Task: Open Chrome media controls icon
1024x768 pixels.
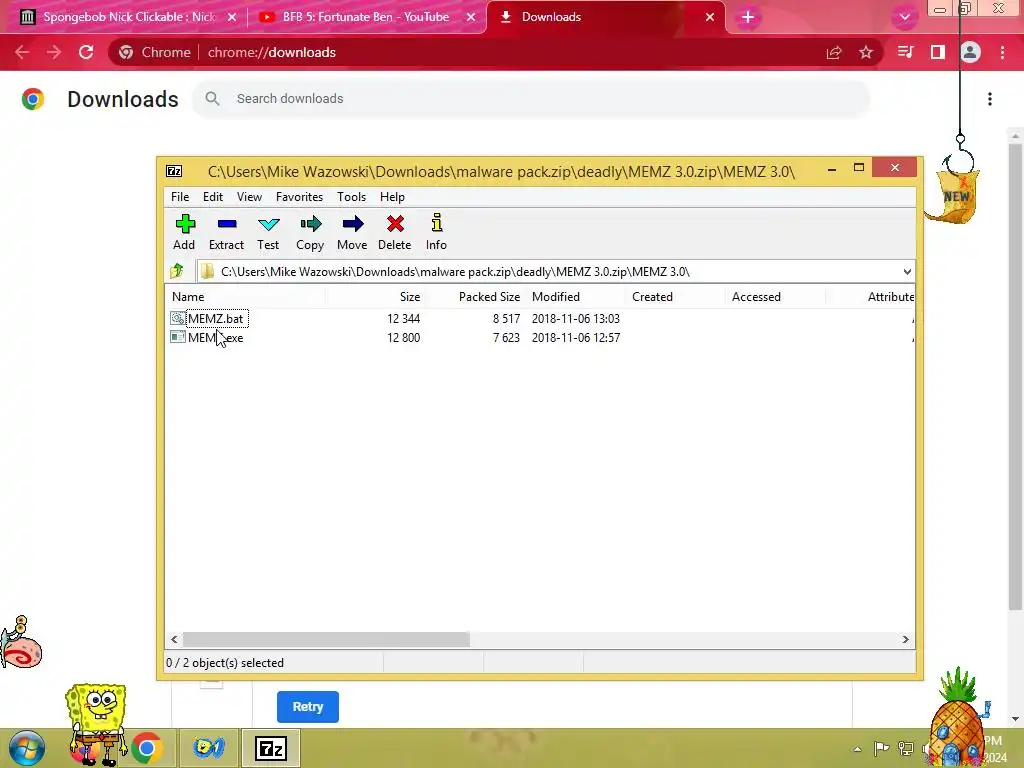Action: [905, 52]
